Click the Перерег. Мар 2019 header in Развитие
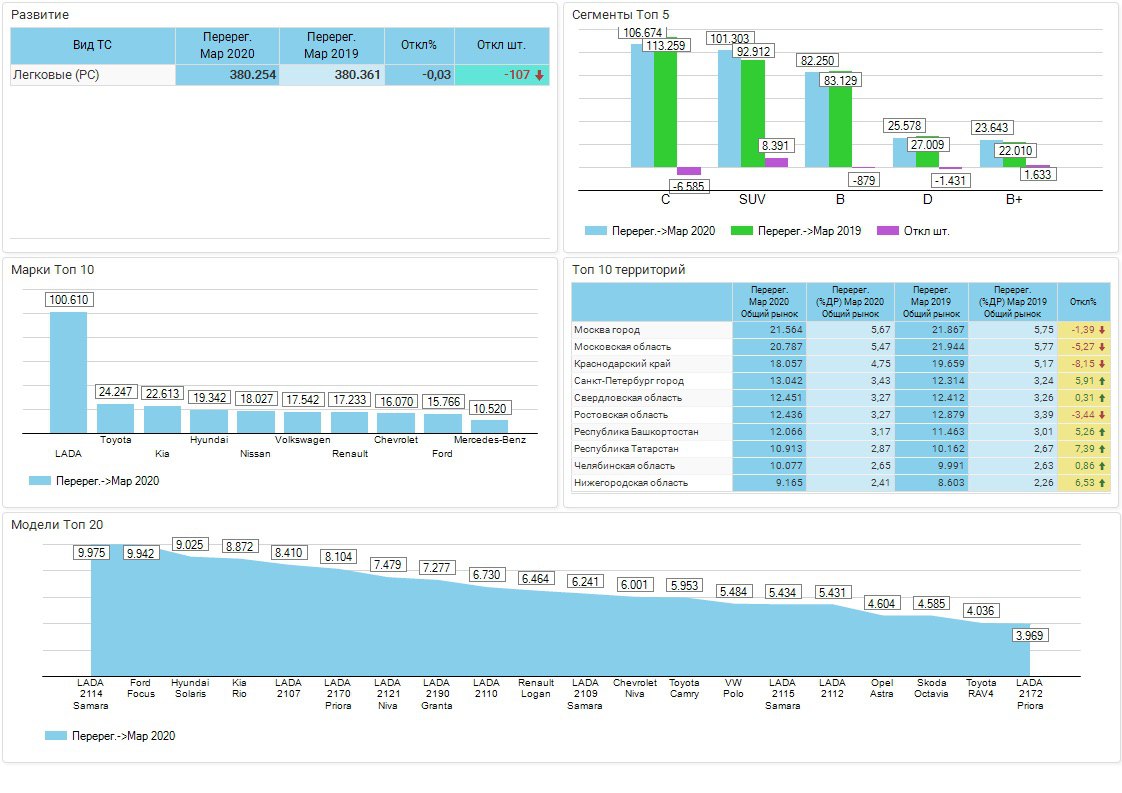 coord(331,45)
